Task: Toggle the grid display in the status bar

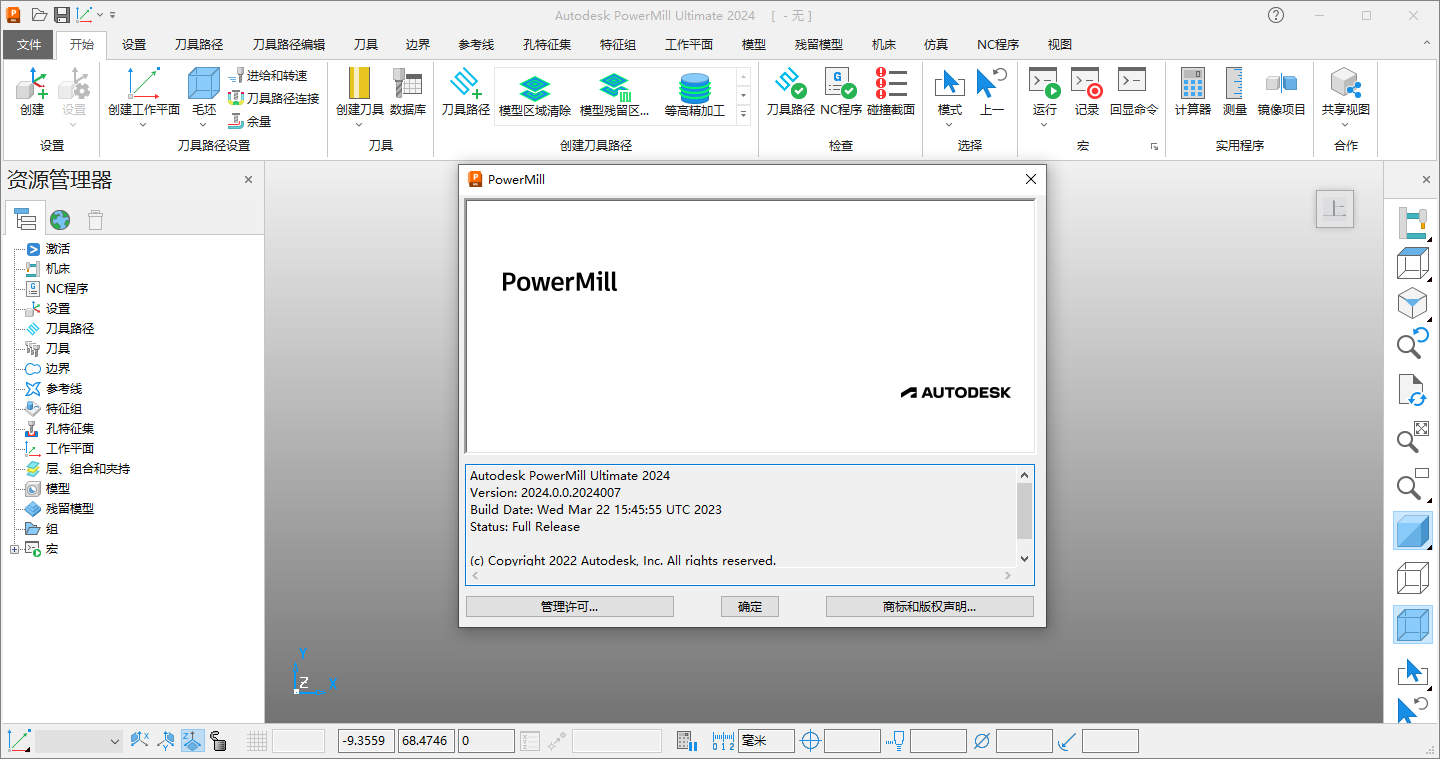Action: coord(258,741)
